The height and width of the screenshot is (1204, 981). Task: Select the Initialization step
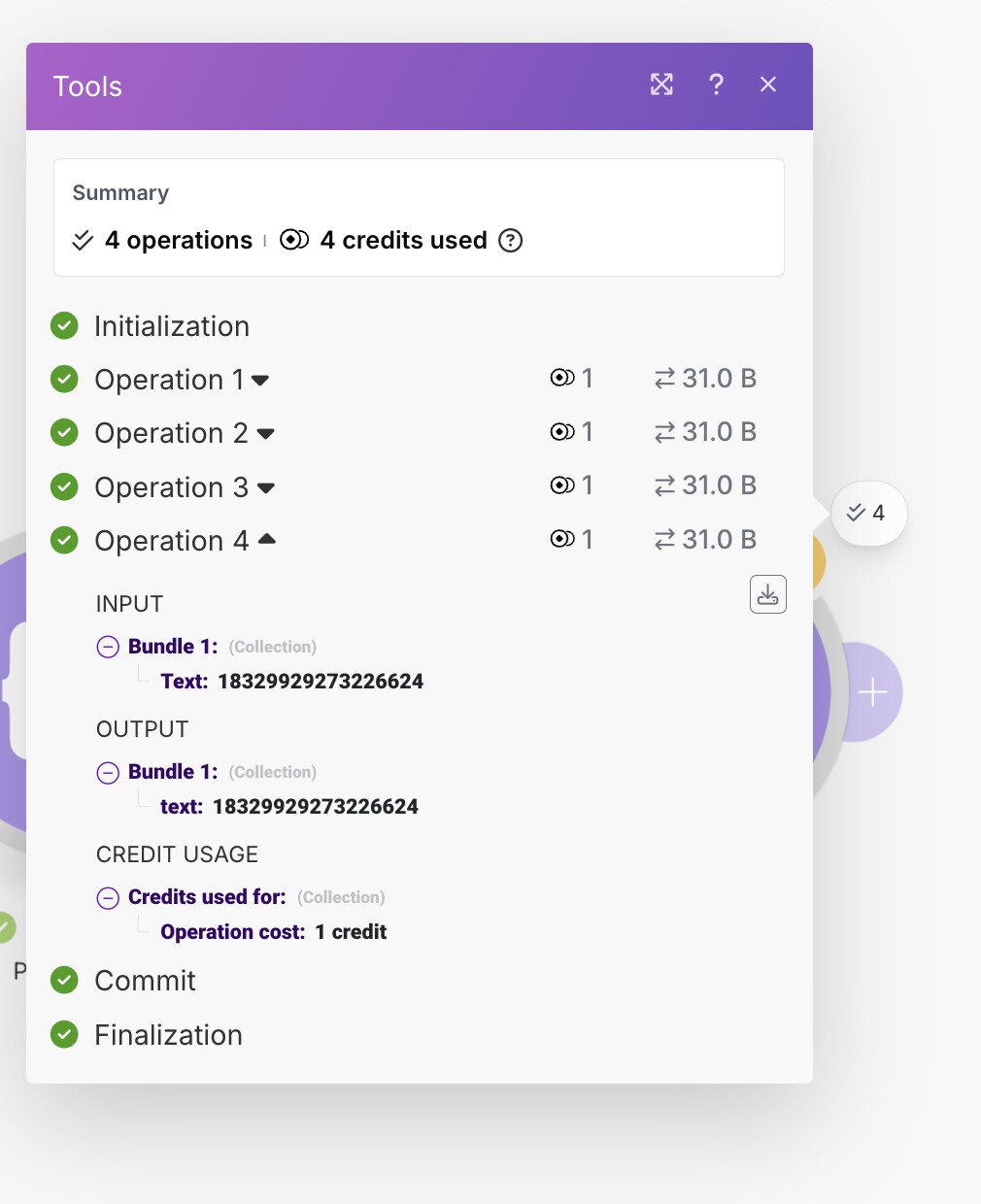click(x=171, y=326)
